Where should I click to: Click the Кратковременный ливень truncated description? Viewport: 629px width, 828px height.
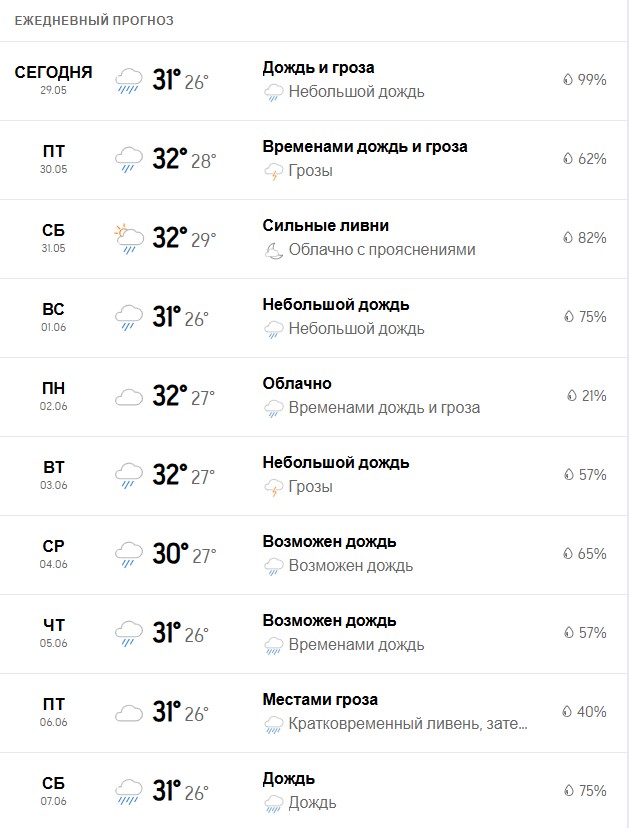(408, 723)
